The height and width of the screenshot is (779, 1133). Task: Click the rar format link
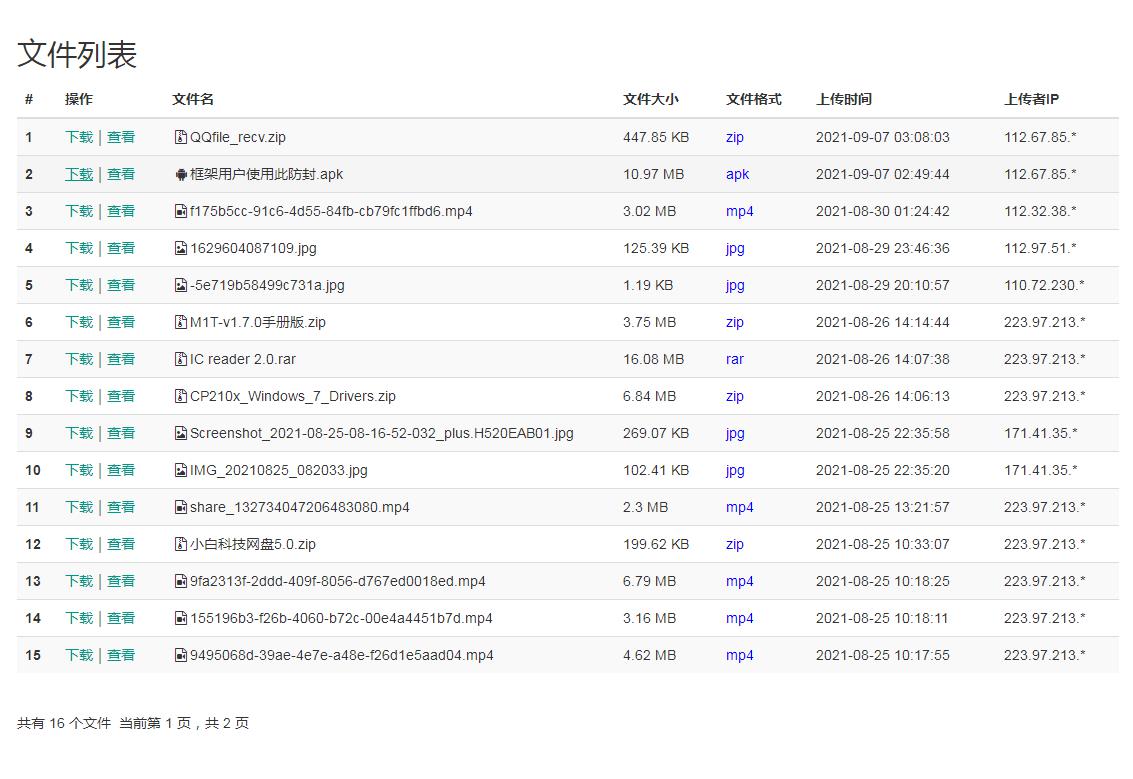(735, 359)
